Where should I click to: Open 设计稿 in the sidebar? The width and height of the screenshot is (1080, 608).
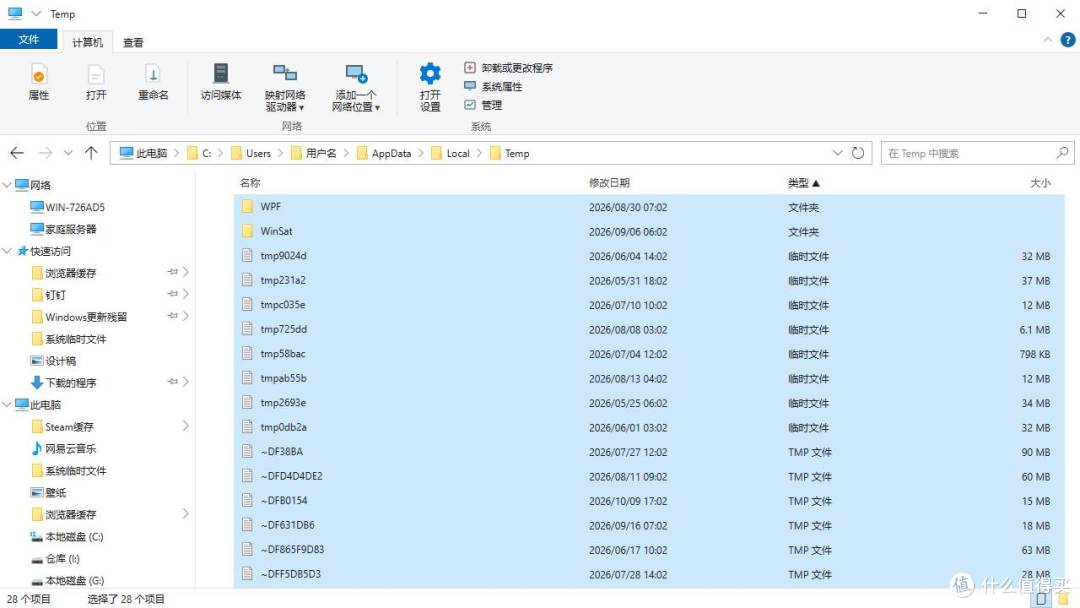coord(53,360)
